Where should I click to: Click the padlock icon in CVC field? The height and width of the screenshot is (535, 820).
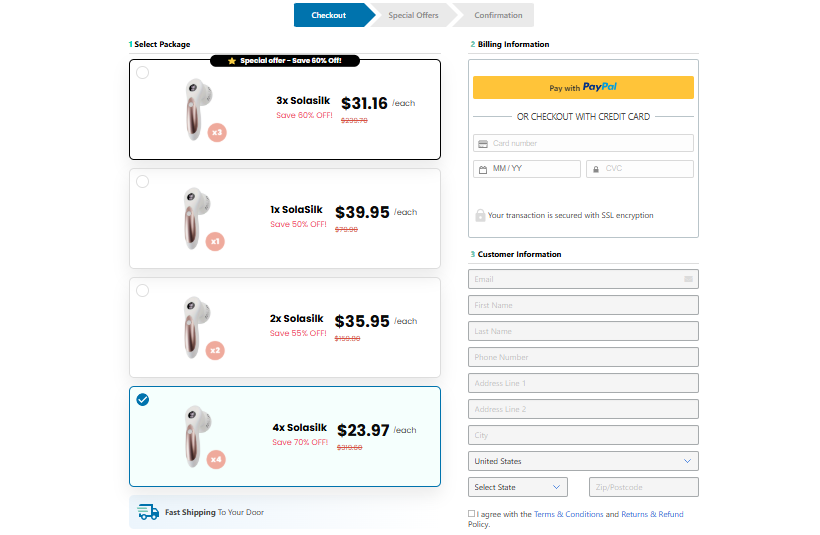[x=596, y=169]
